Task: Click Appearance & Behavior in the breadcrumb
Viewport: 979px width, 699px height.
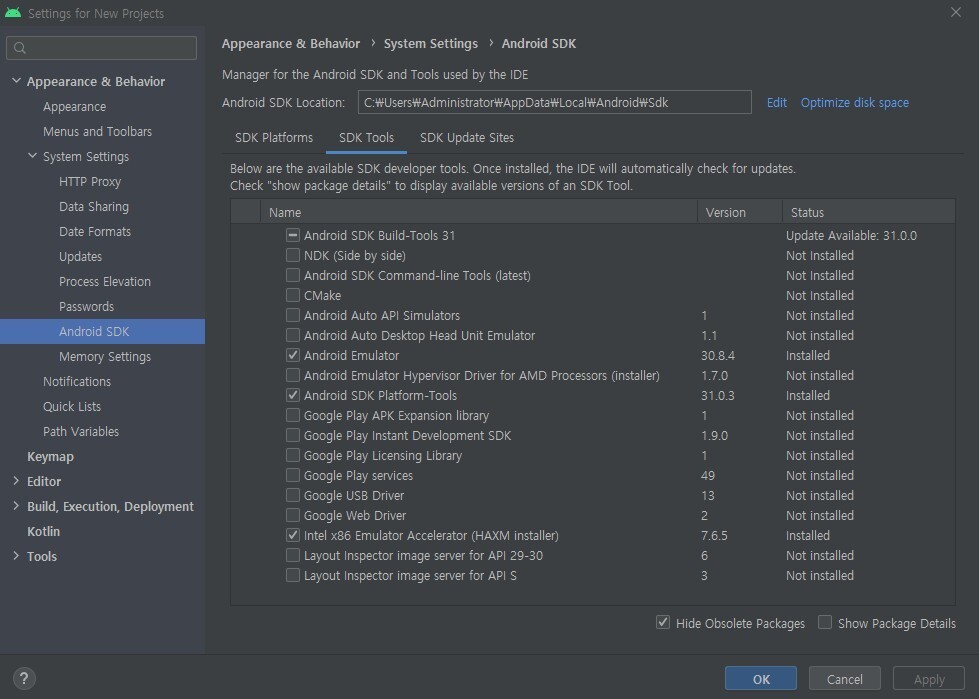Action: [x=291, y=44]
